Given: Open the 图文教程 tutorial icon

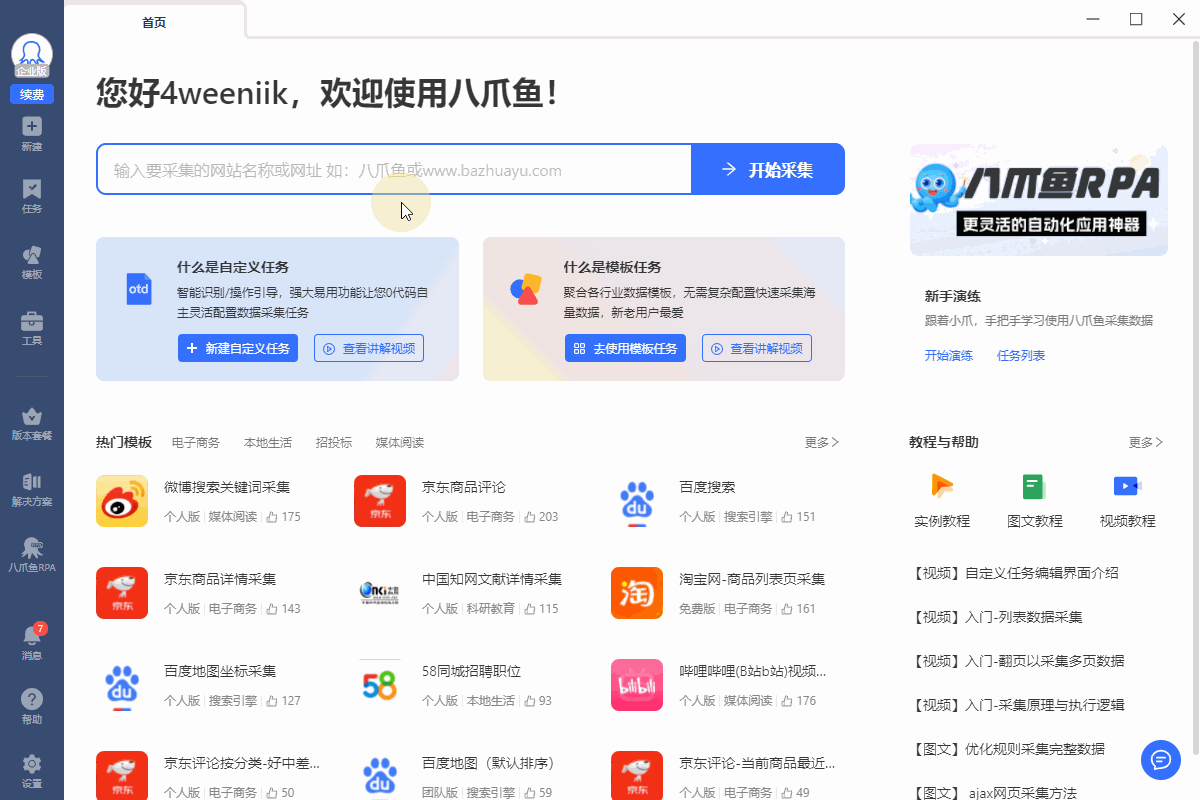Looking at the screenshot, I should click(x=1034, y=487).
